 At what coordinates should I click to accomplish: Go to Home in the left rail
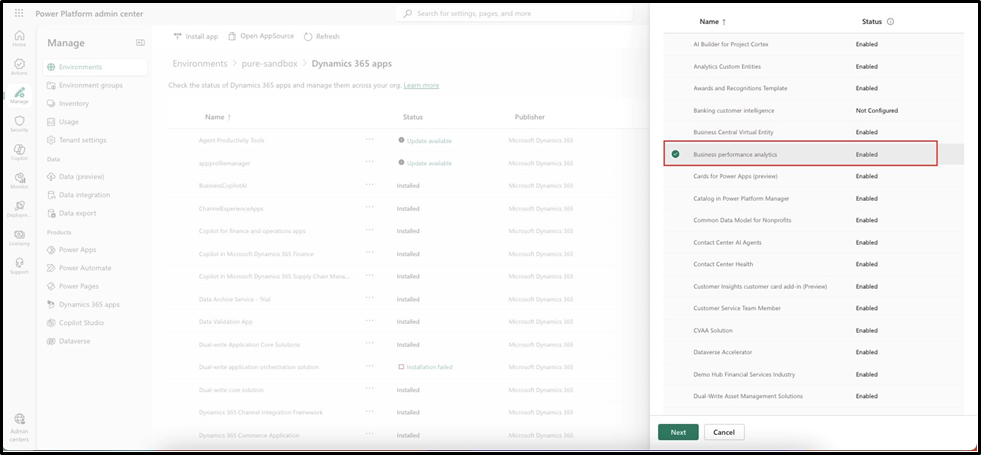tap(19, 38)
